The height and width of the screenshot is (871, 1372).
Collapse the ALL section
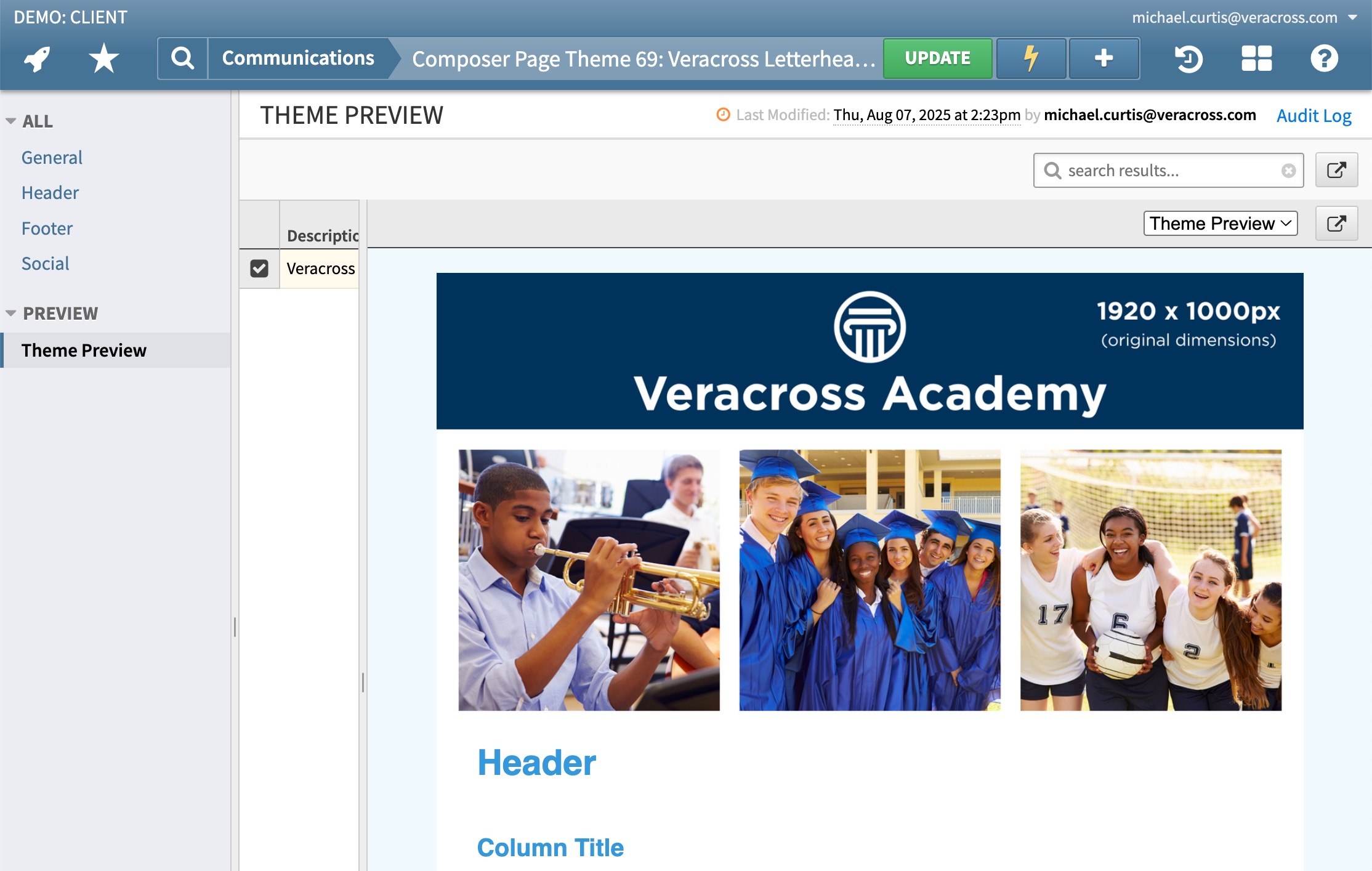[10, 121]
